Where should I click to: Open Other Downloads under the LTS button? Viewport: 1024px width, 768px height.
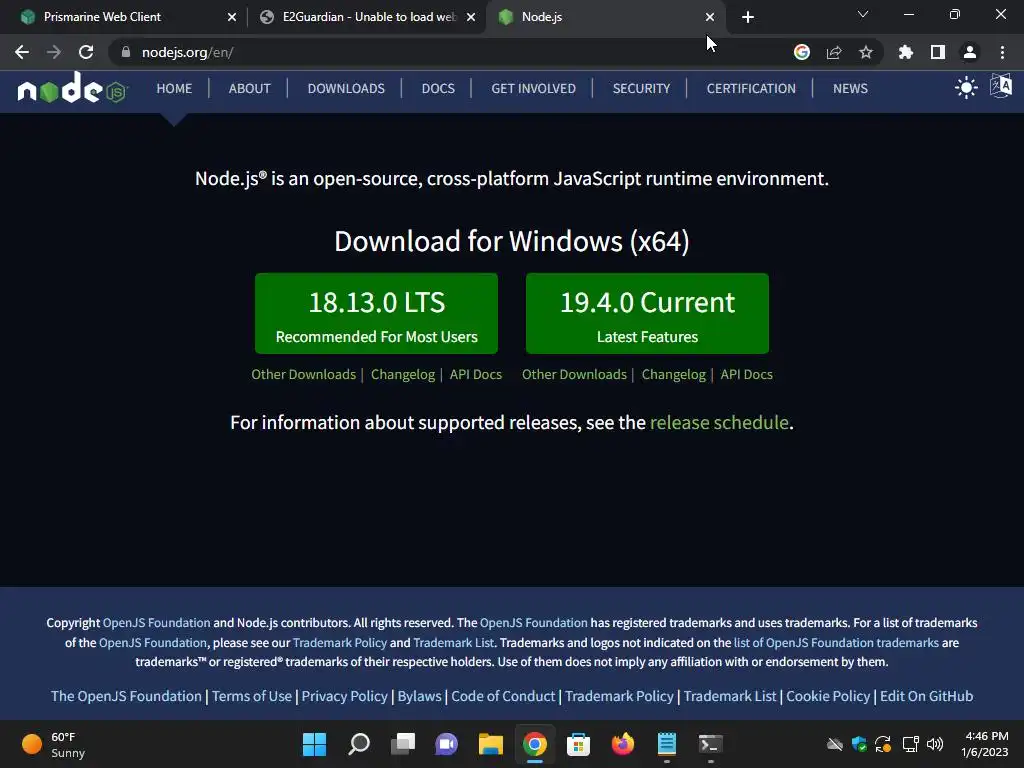[304, 374]
